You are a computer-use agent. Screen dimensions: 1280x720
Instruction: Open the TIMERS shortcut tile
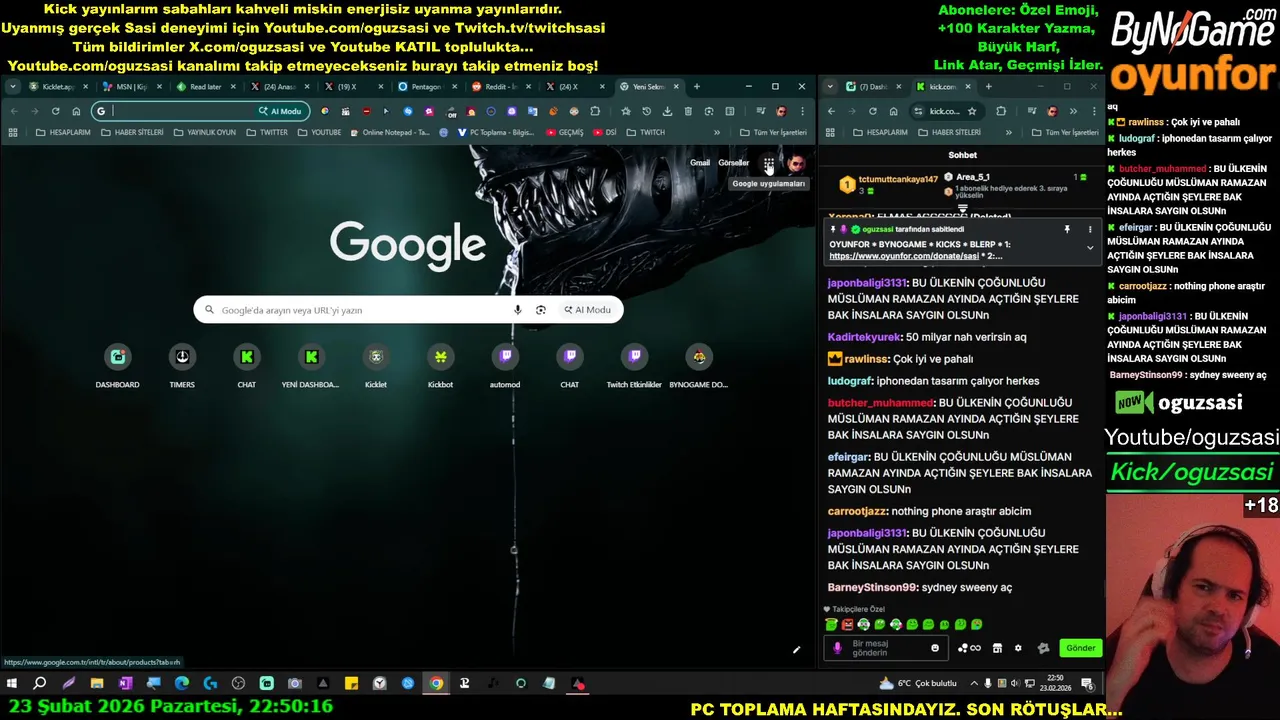pyautogui.click(x=182, y=365)
